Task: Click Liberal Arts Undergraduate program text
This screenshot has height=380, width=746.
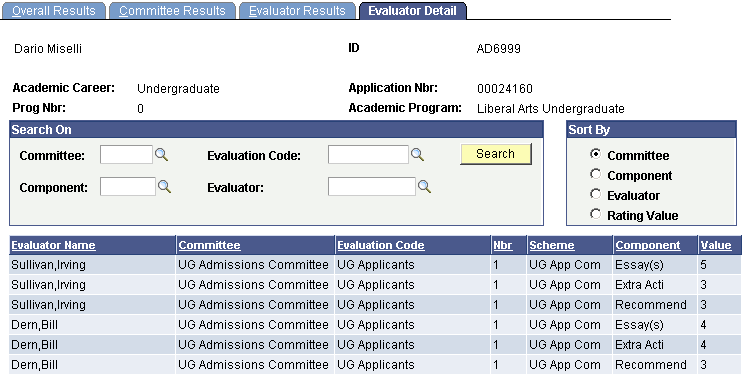Action: click(x=550, y=109)
